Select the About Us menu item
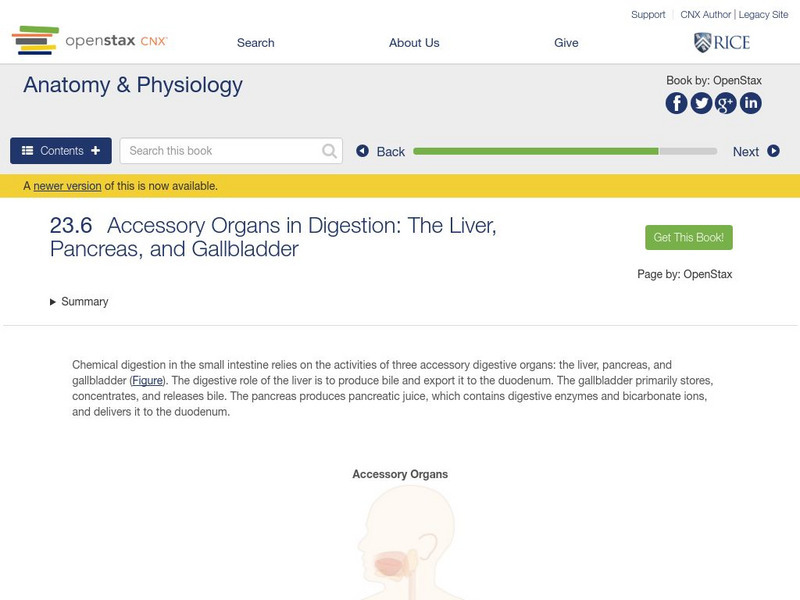The height and width of the screenshot is (600, 800). [x=414, y=42]
